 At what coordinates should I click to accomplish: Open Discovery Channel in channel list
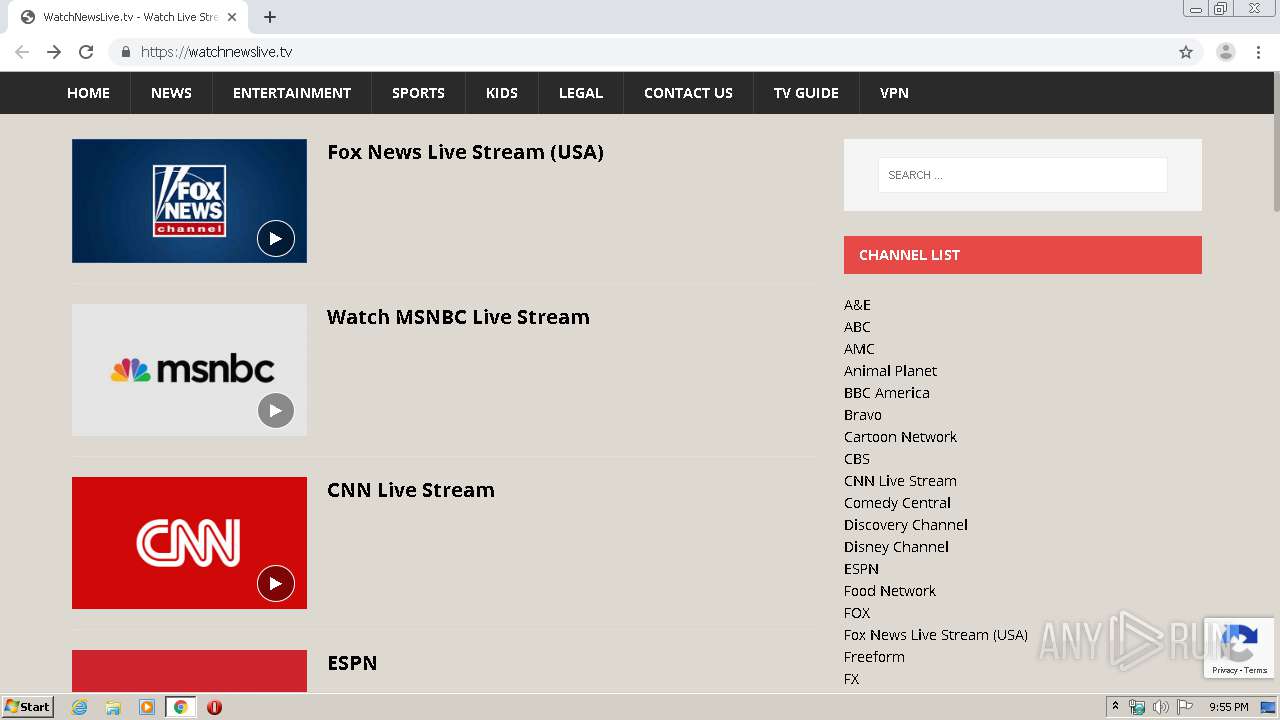click(906, 525)
